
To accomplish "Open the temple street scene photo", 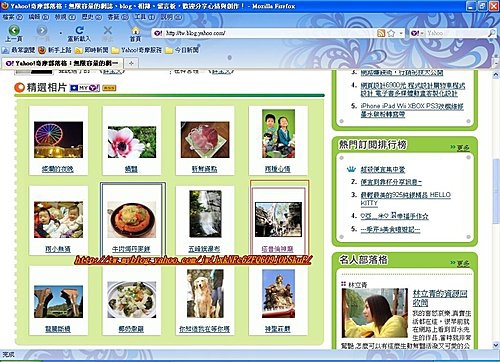I will [x=278, y=219].
